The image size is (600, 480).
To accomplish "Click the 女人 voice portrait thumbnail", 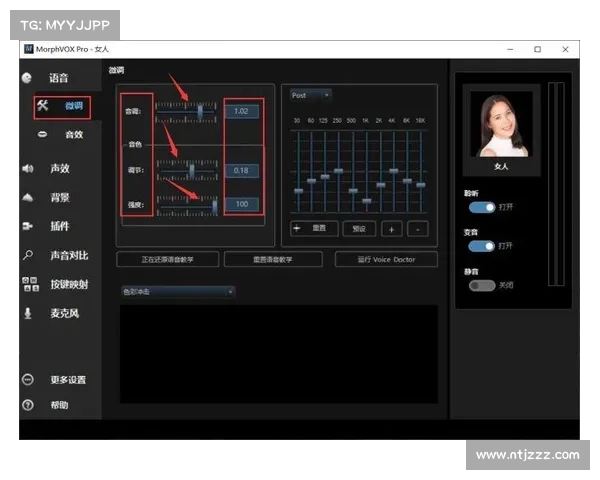I will point(501,124).
